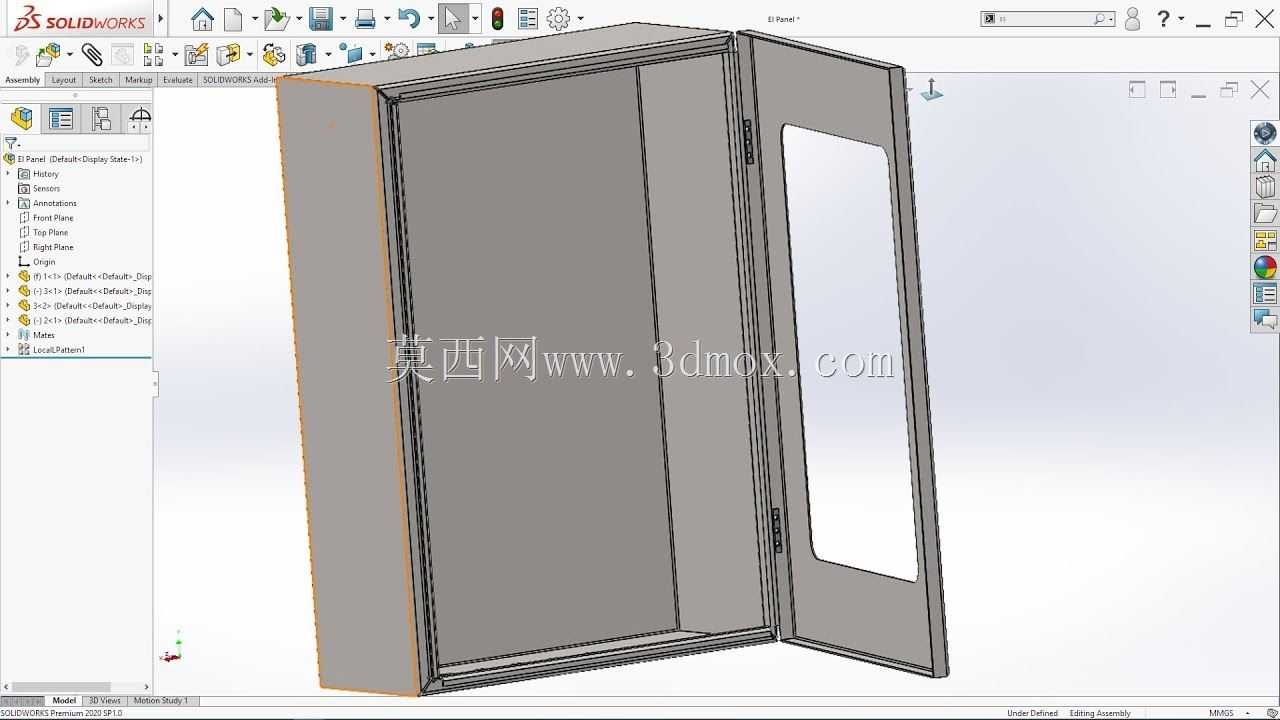The width and height of the screenshot is (1280, 720).
Task: Open the Options gear dropdown arrow
Action: [580, 18]
